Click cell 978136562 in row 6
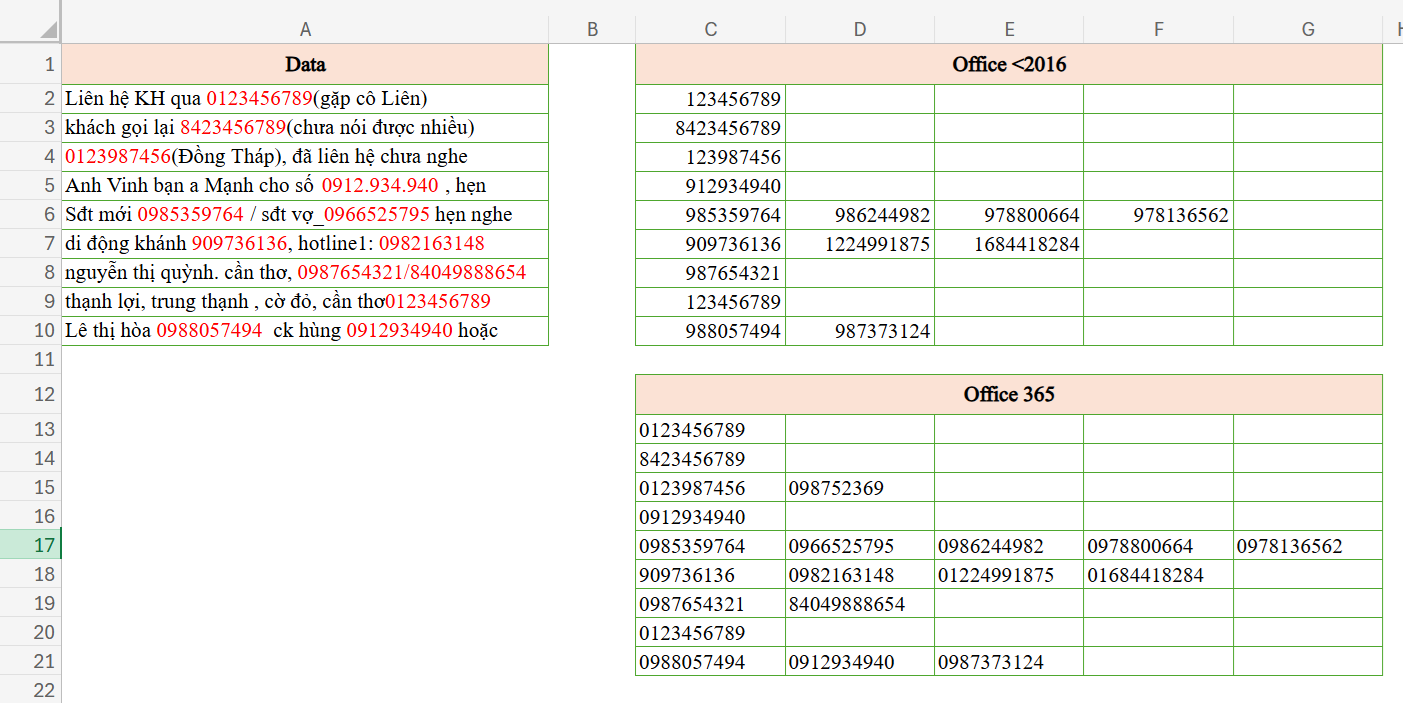The width and height of the screenshot is (1403, 703). pyautogui.click(x=1158, y=215)
